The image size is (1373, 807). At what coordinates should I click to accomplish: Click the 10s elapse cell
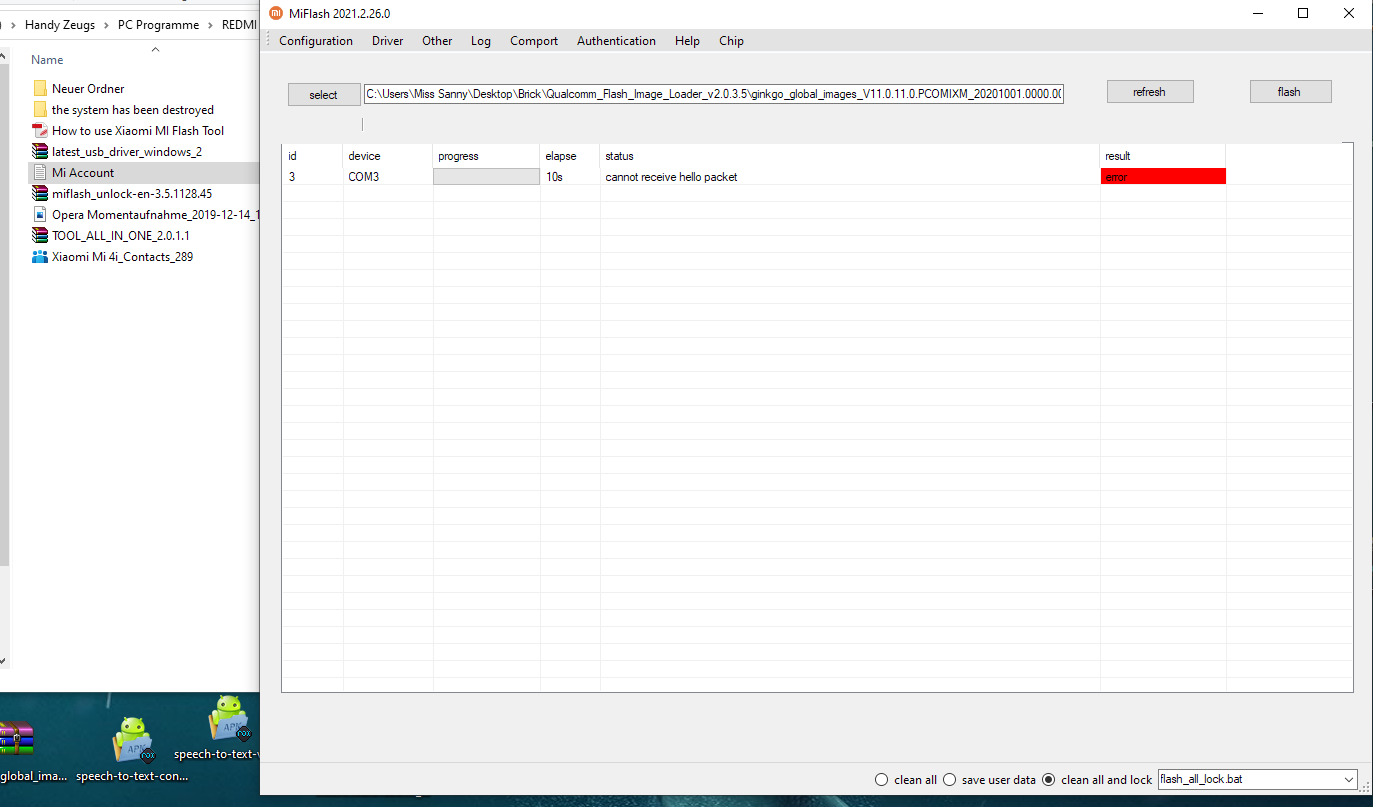[x=555, y=177]
